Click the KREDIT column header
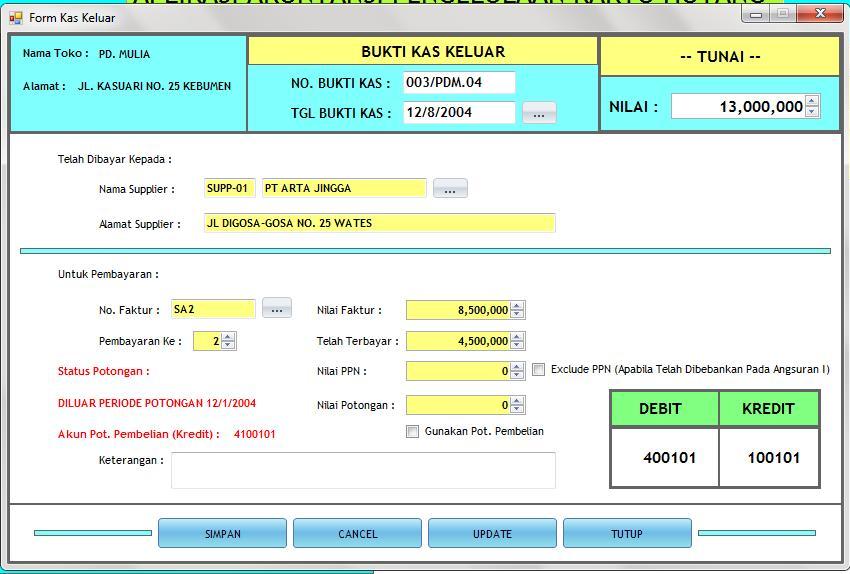The image size is (850, 574). coord(769,409)
